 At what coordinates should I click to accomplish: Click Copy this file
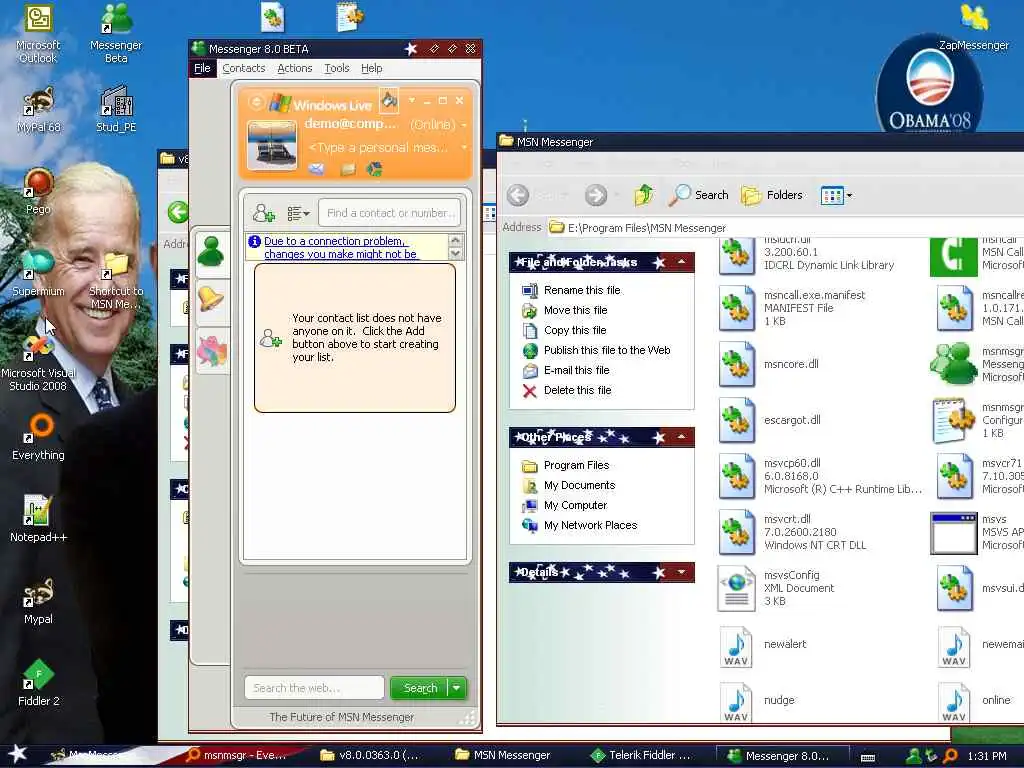pyautogui.click(x=575, y=330)
